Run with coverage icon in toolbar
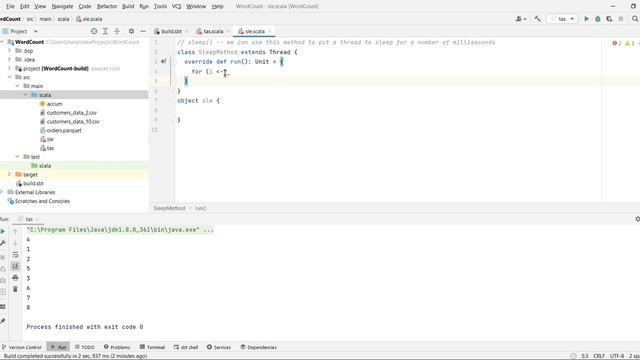The height and width of the screenshot is (360, 640). 609,19
